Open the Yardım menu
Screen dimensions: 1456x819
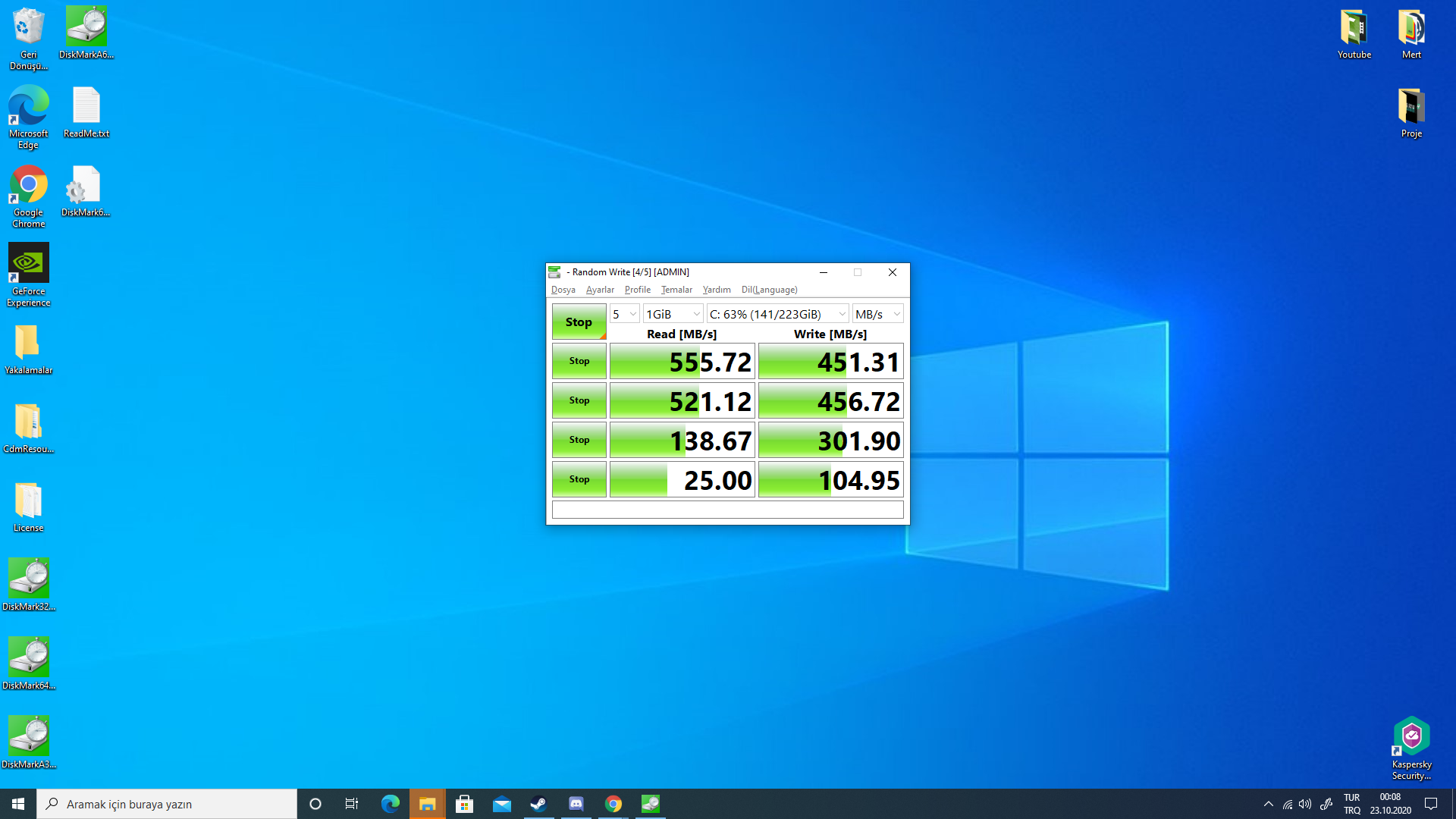(717, 290)
